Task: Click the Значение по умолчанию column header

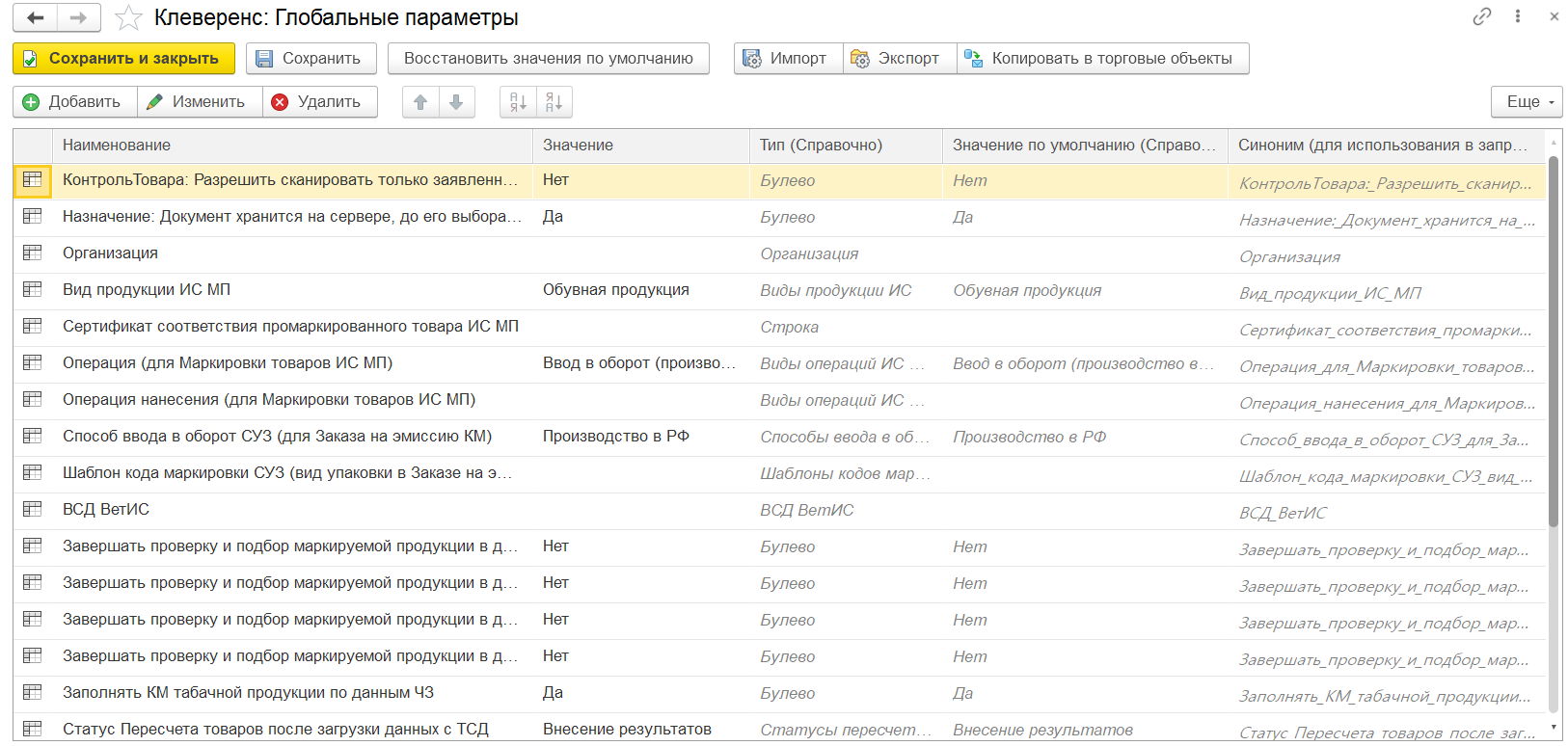Action: click(x=1085, y=146)
